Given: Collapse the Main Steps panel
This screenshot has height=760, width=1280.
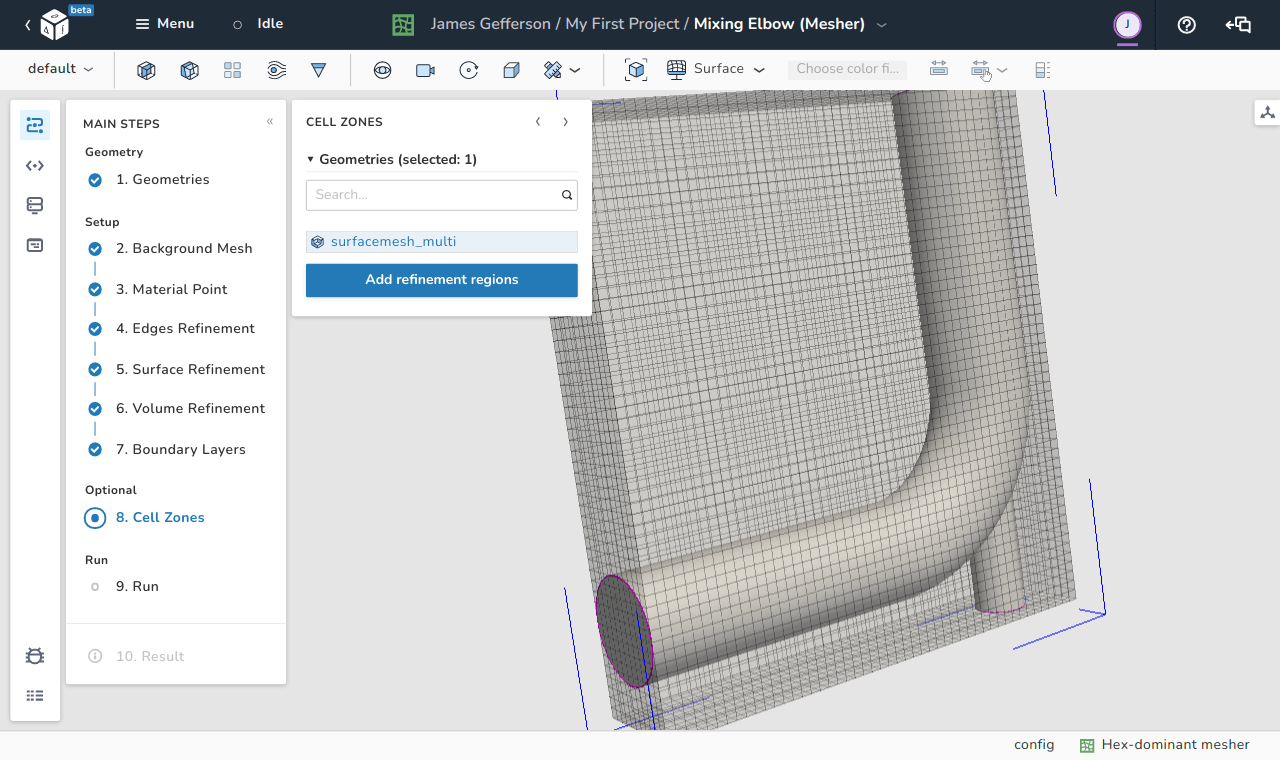Looking at the screenshot, I should coord(270,122).
